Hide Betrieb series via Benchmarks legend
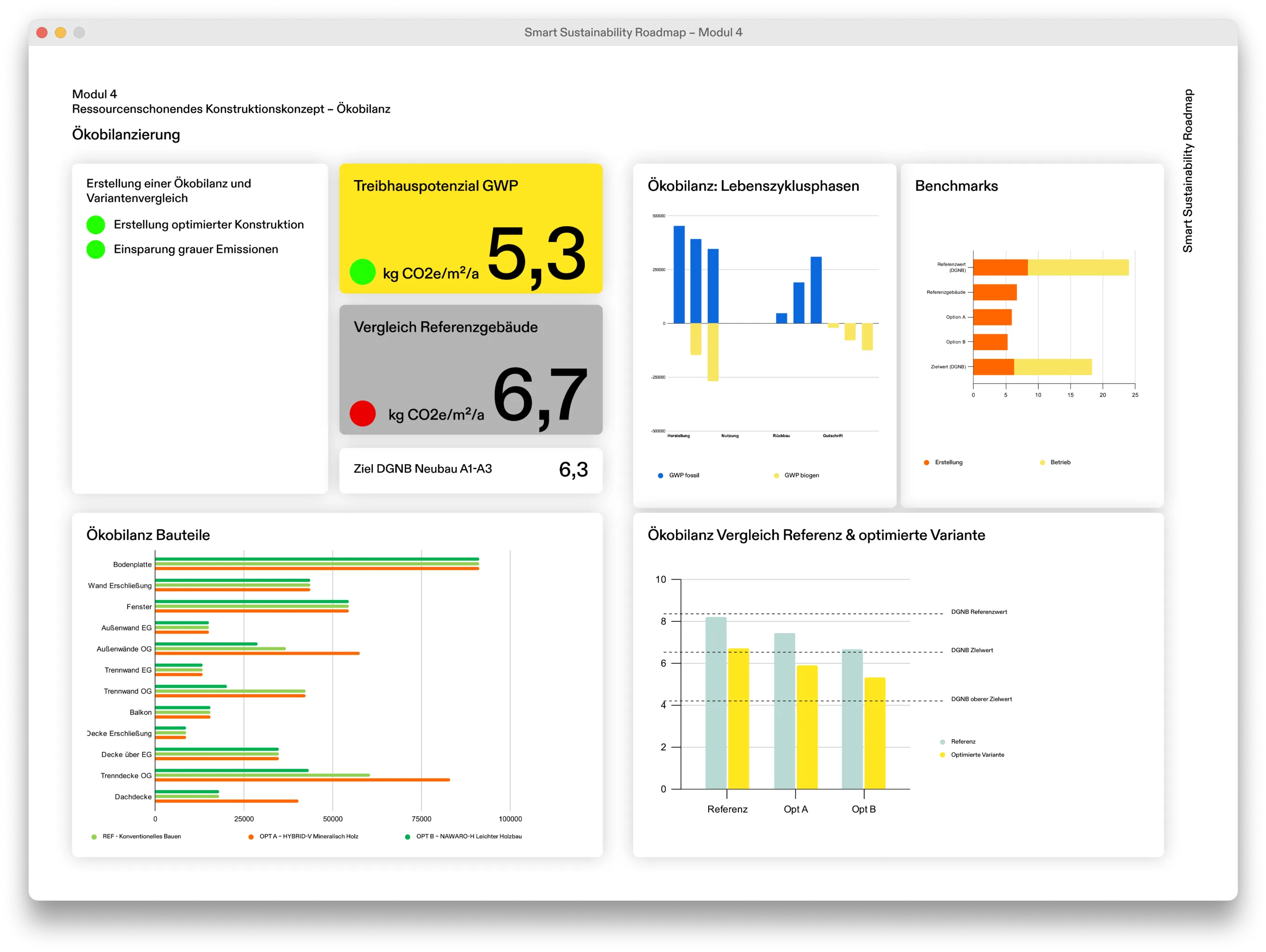This screenshot has width=1266, height=952. click(1056, 462)
